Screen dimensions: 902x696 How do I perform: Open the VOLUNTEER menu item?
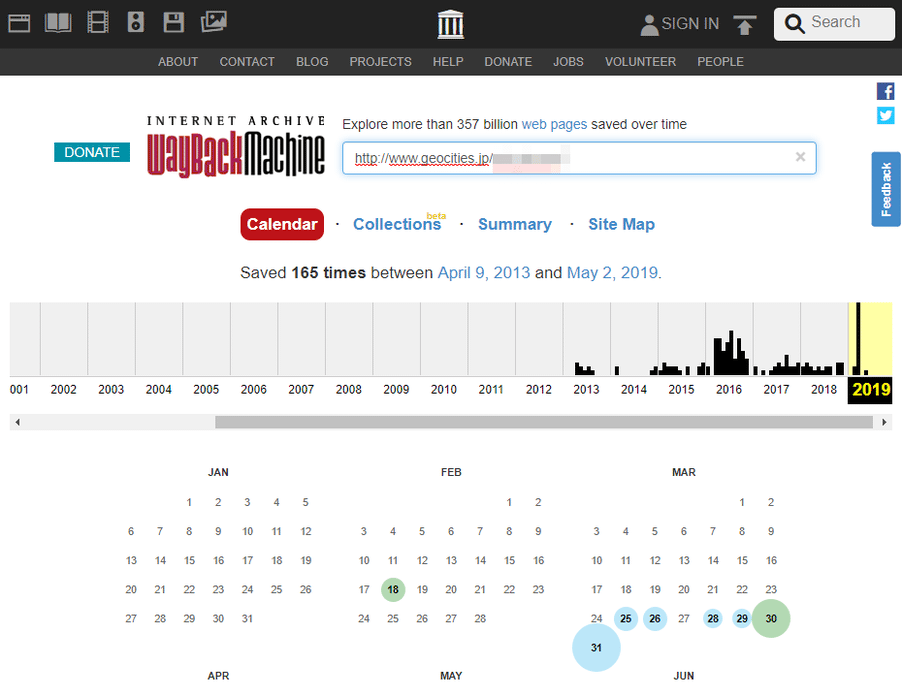(x=640, y=62)
